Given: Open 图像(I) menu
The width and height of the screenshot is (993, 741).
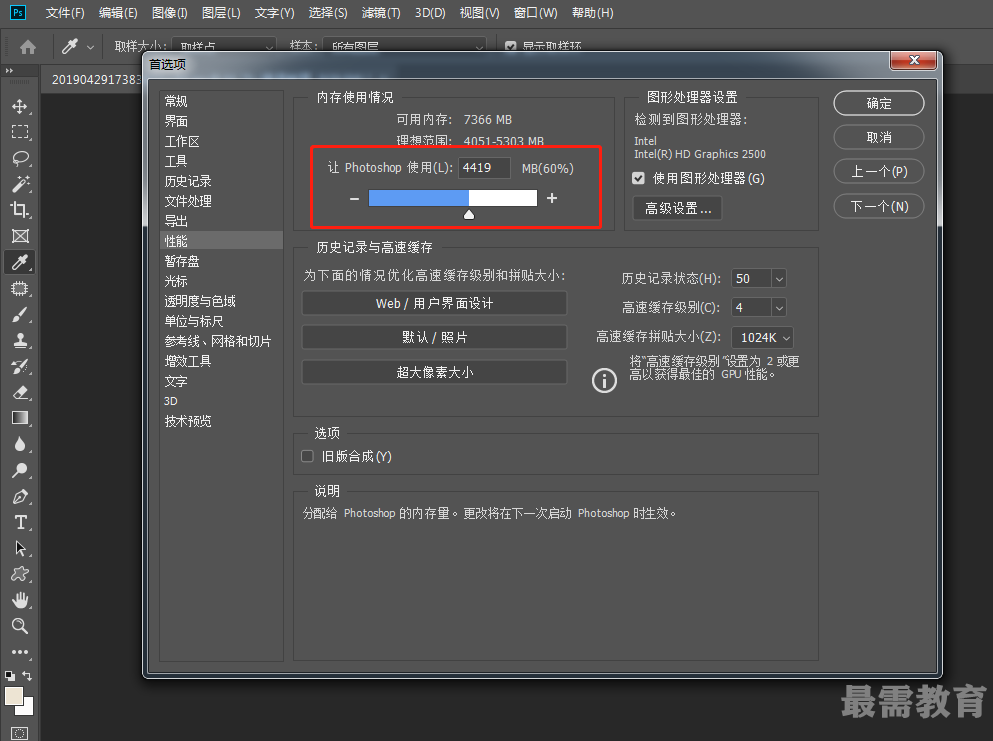Looking at the screenshot, I should (x=170, y=13).
